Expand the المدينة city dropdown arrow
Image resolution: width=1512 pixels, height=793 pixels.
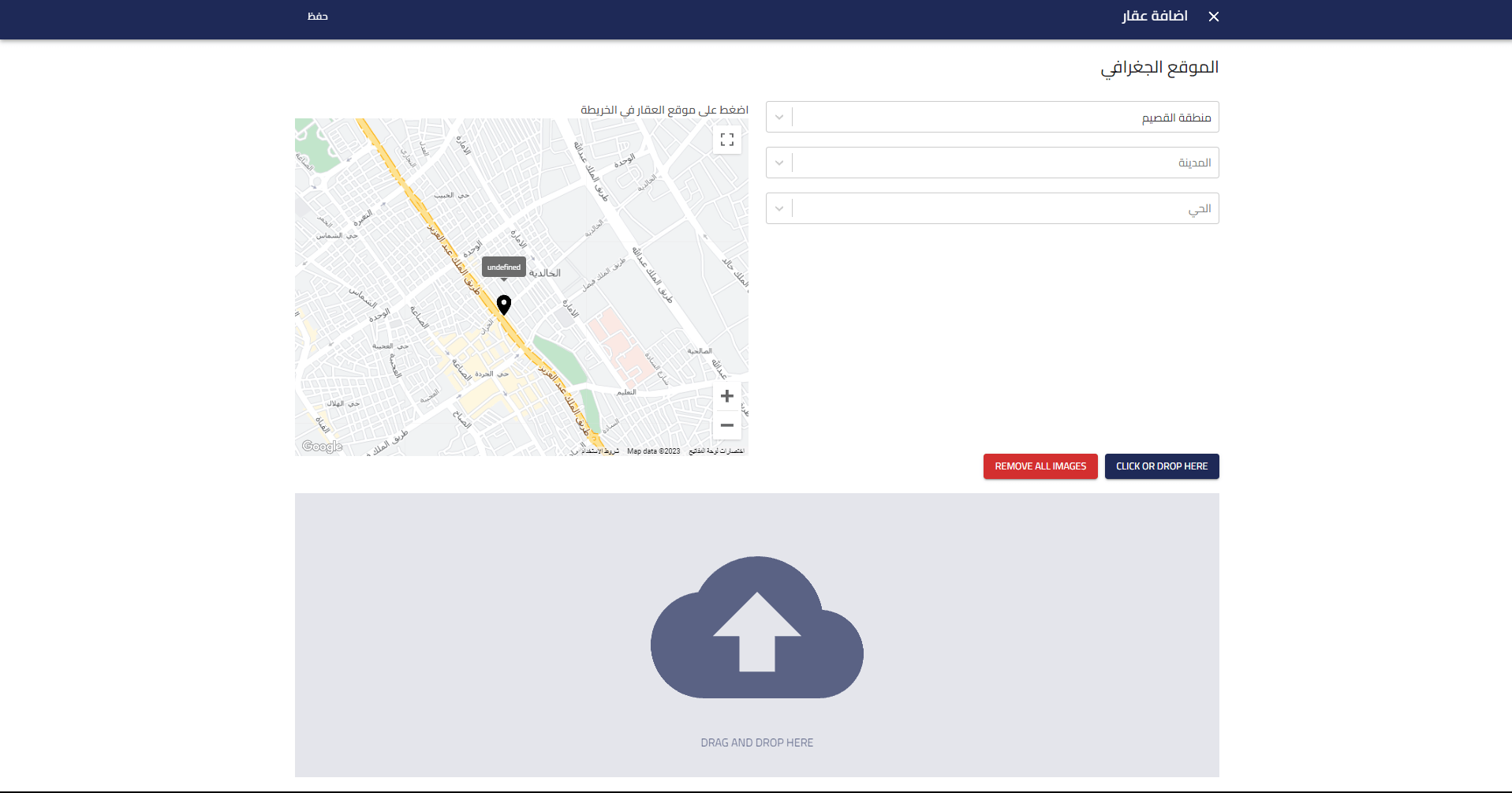tap(779, 163)
